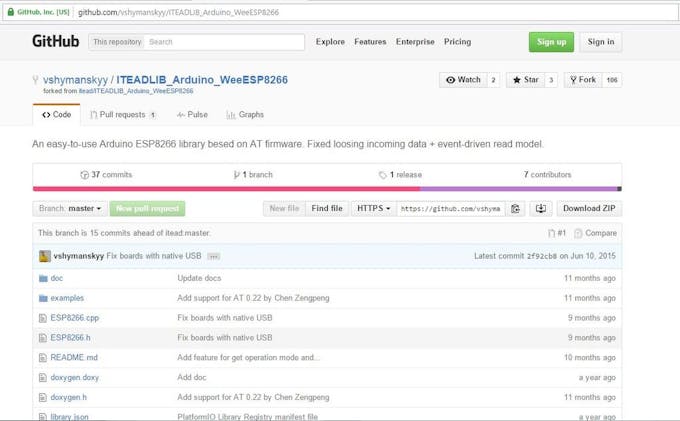Open the Branch: master dropdown
The width and height of the screenshot is (680, 421).
pyautogui.click(x=70, y=209)
